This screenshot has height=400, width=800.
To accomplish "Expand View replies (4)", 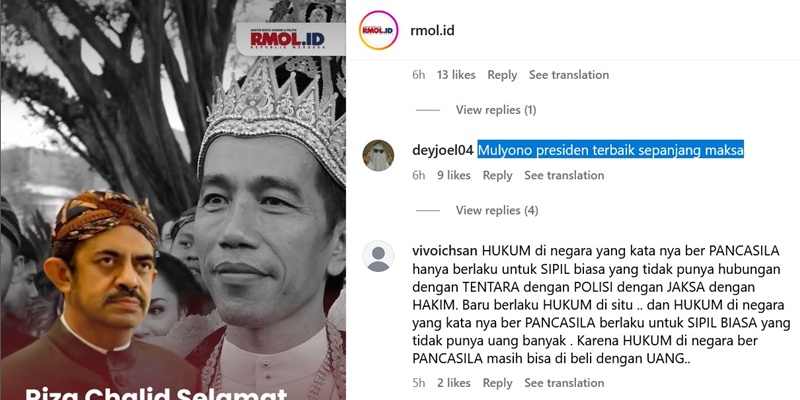I will tap(497, 210).
